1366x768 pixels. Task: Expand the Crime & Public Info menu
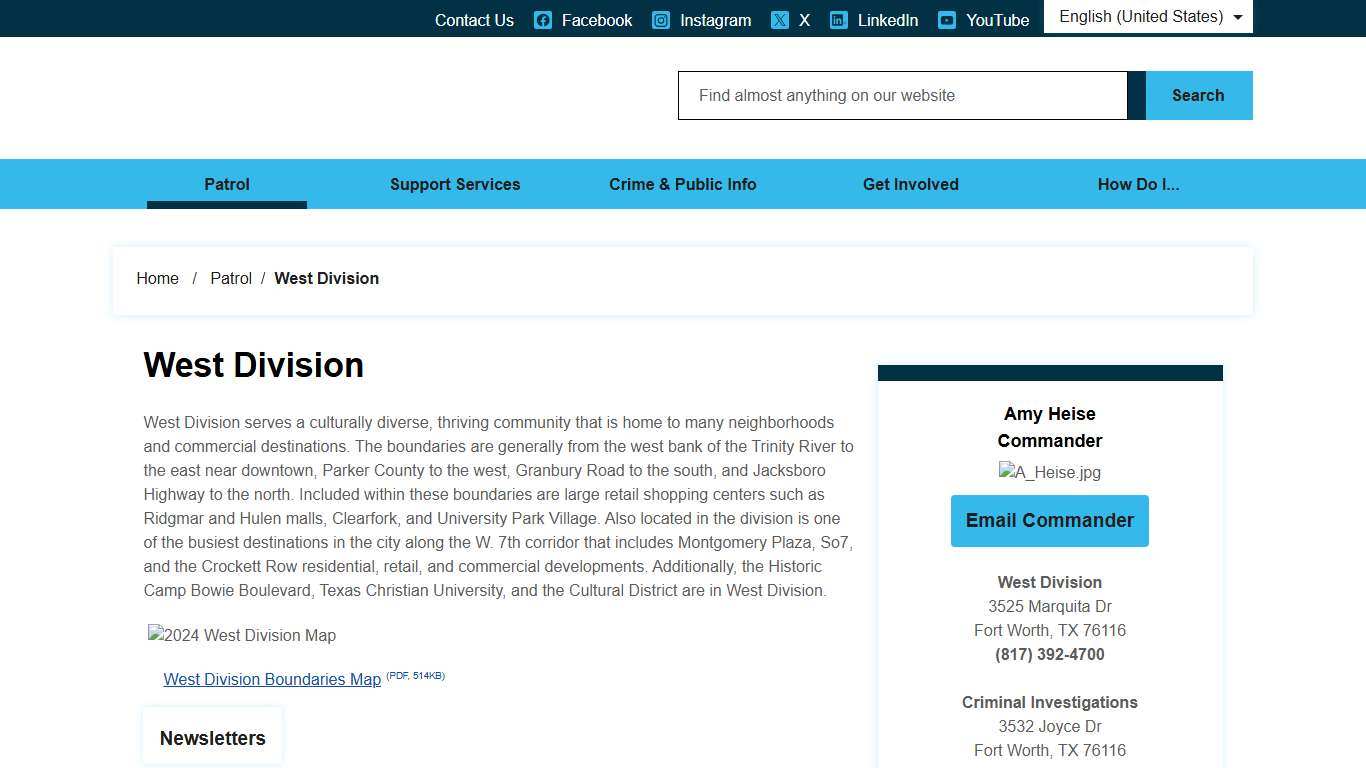(x=682, y=184)
